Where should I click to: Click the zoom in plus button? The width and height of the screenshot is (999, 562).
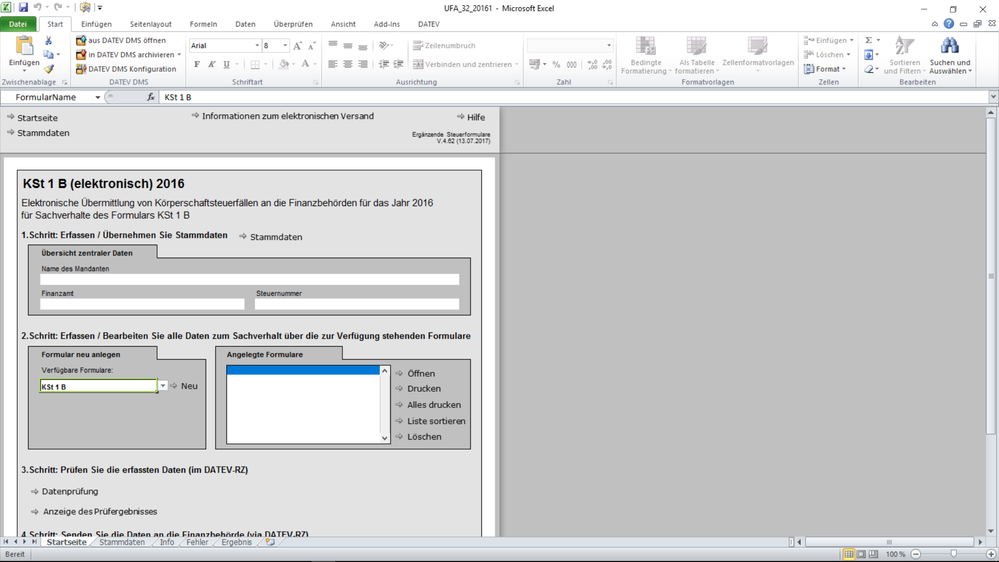(991, 554)
